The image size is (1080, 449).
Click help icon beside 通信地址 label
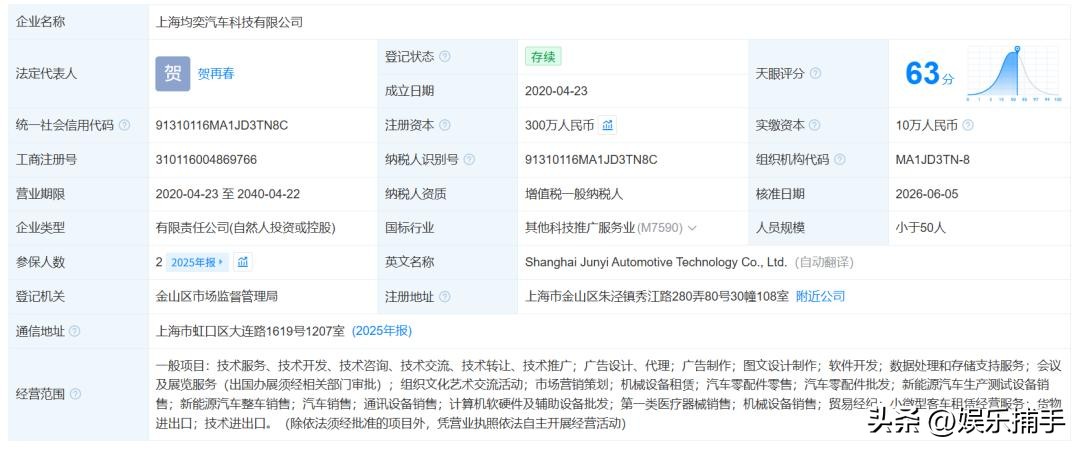(74, 331)
